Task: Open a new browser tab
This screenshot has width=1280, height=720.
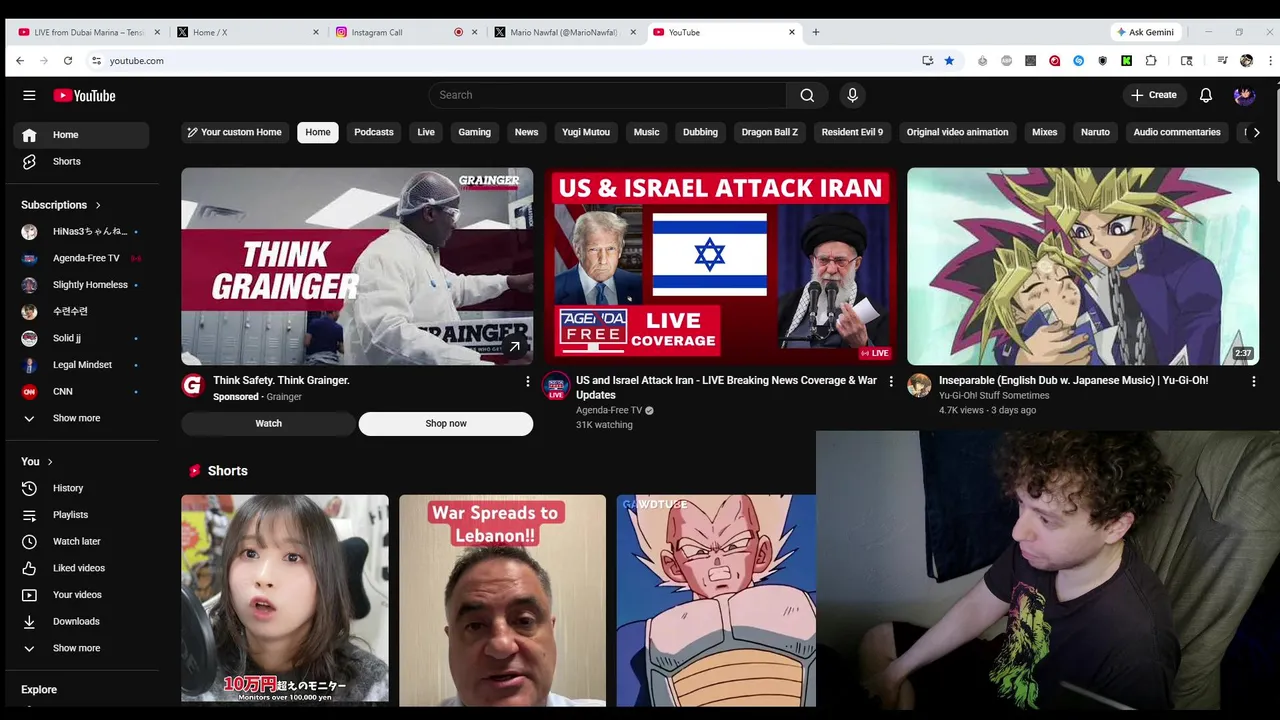Action: coord(816,32)
